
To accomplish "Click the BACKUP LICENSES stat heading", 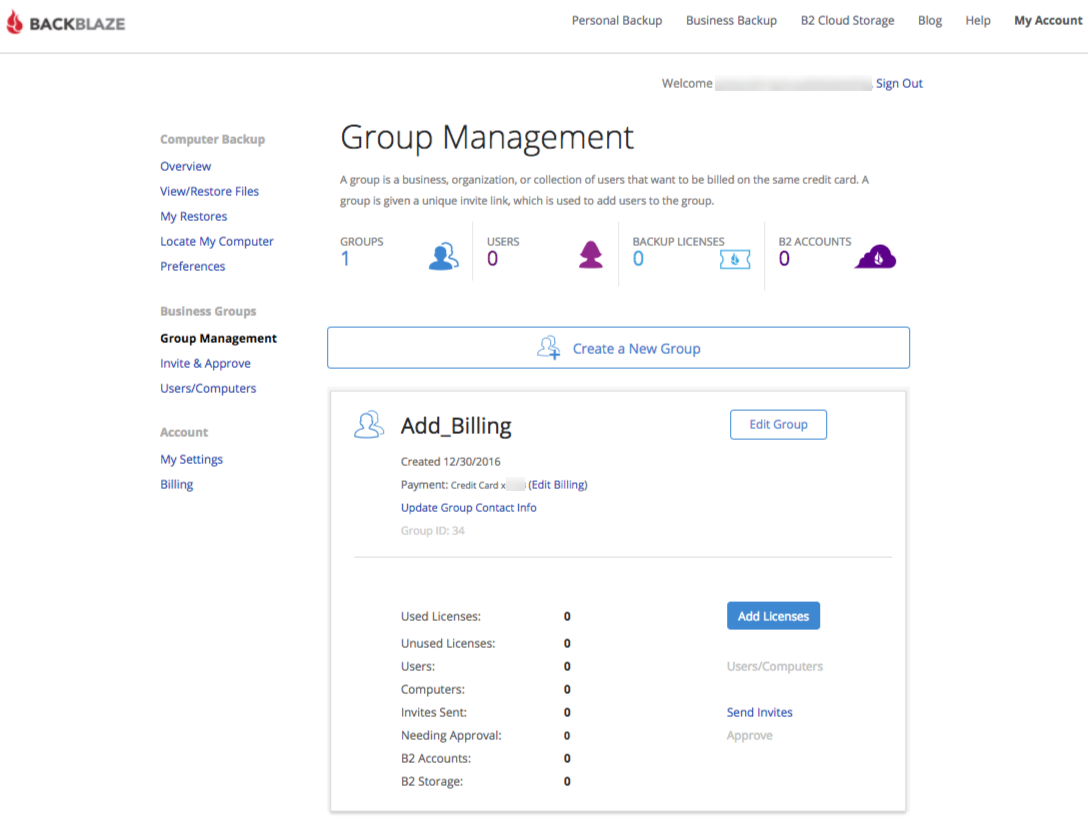I will [x=678, y=241].
